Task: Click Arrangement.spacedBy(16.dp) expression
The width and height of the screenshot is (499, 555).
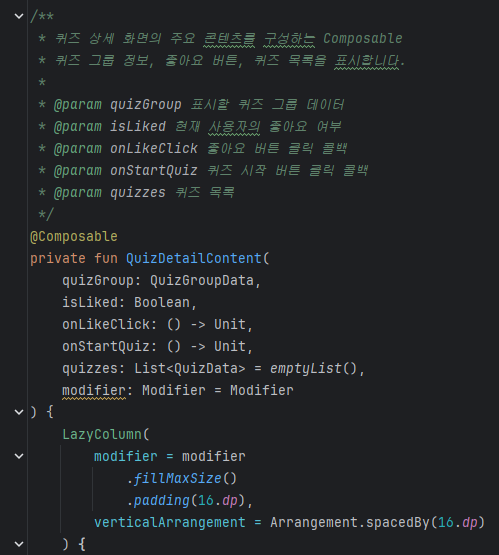Action: (x=377, y=522)
